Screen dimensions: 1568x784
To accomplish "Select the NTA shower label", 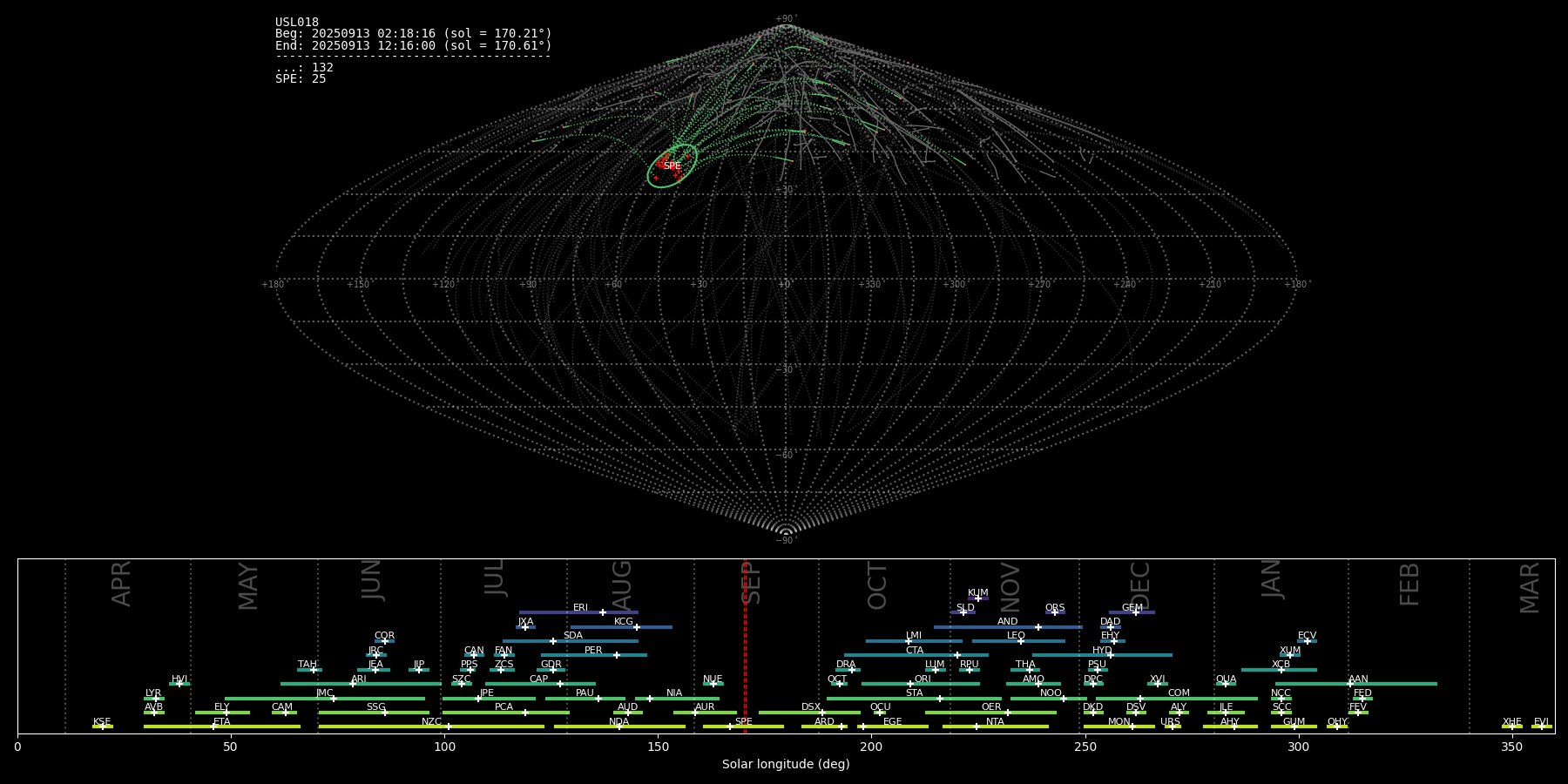I will coord(995,722).
